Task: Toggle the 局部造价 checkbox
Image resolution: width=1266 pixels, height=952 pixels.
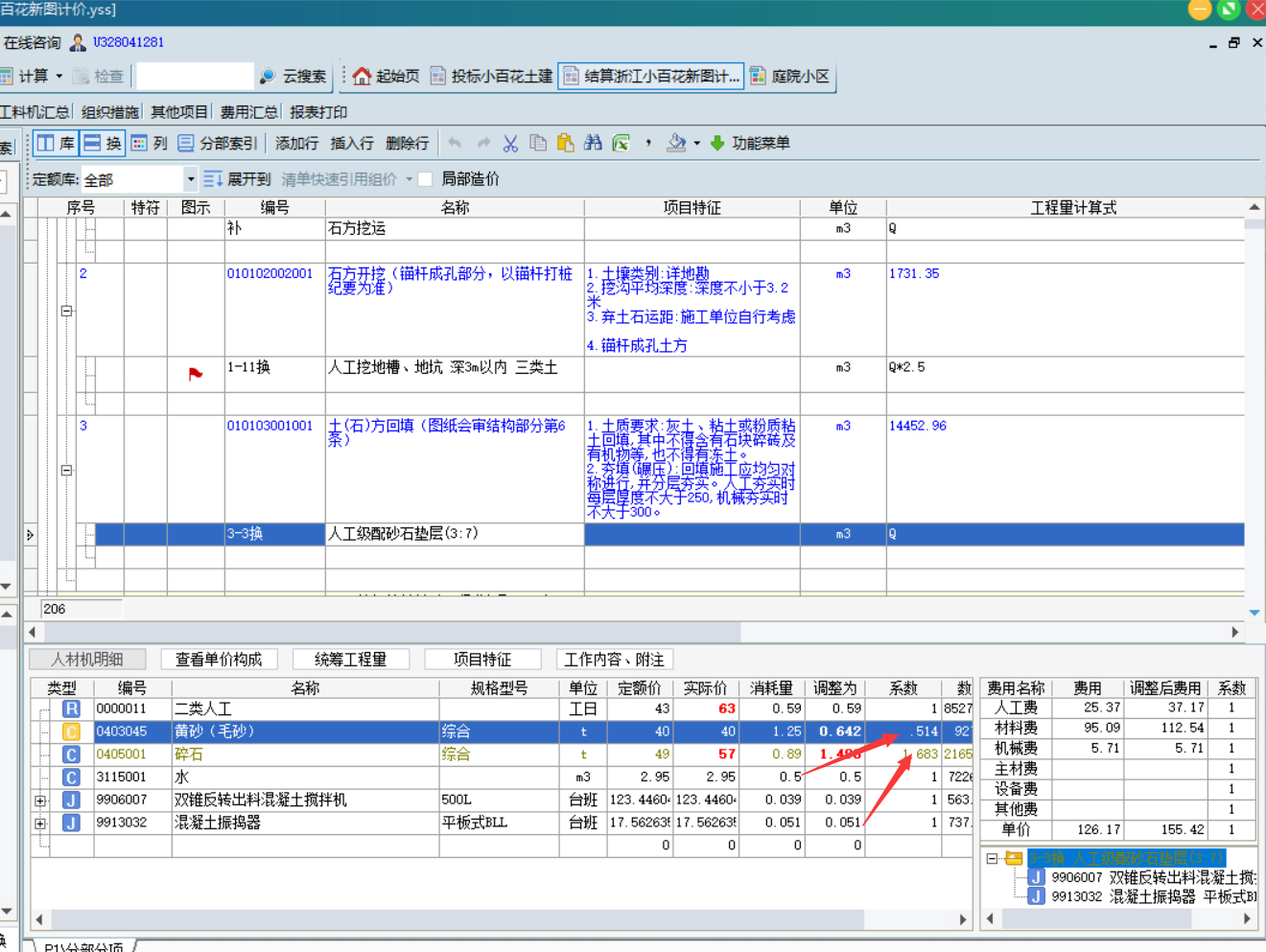Action: [x=425, y=179]
